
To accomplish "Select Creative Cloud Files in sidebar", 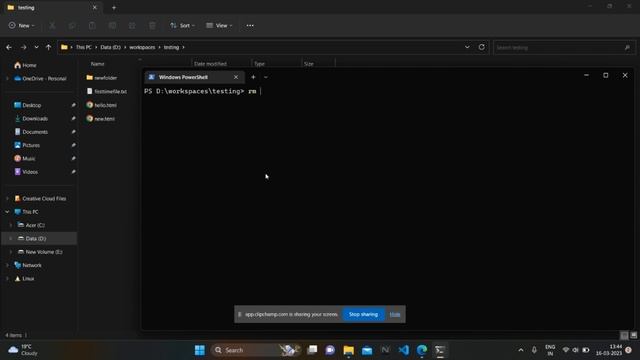I will pos(44,198).
